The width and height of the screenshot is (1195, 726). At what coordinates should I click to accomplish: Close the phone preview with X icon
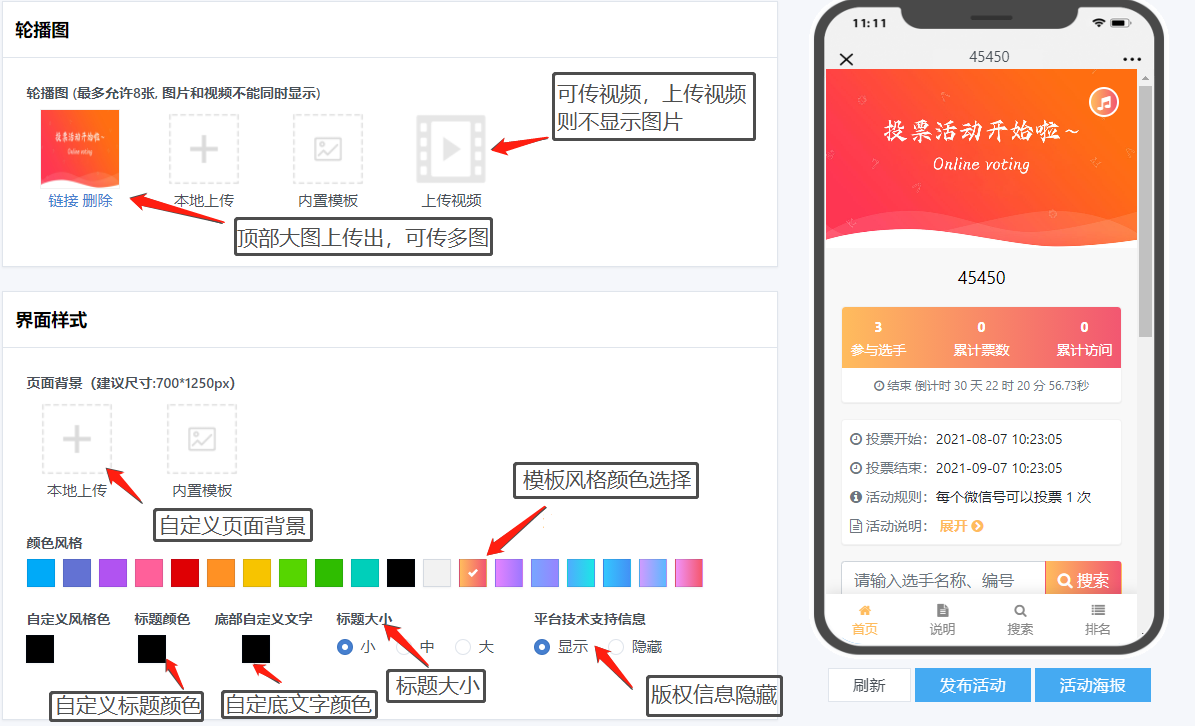(846, 59)
